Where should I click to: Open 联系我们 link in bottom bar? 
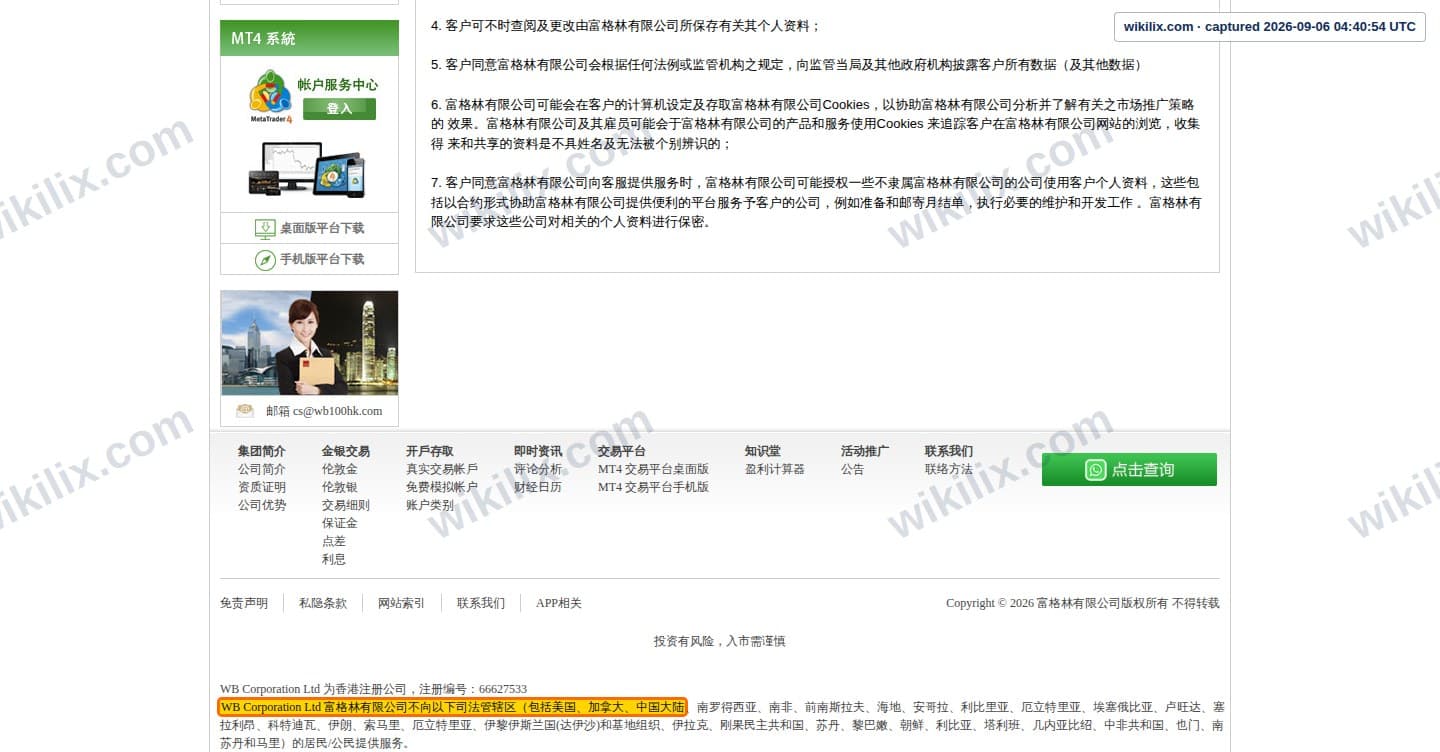[x=480, y=603]
